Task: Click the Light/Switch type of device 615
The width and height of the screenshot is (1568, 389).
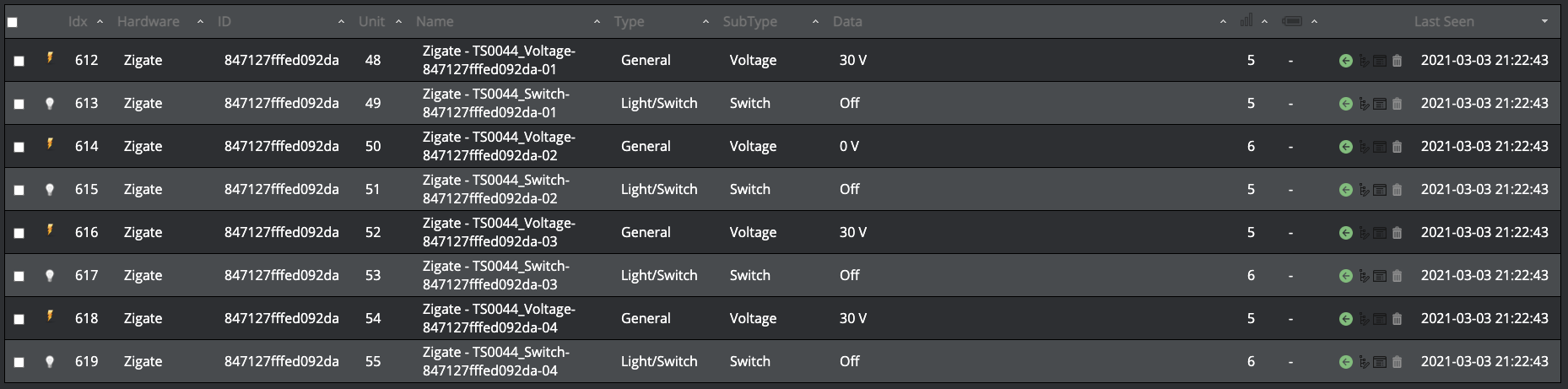Action: 659,190
